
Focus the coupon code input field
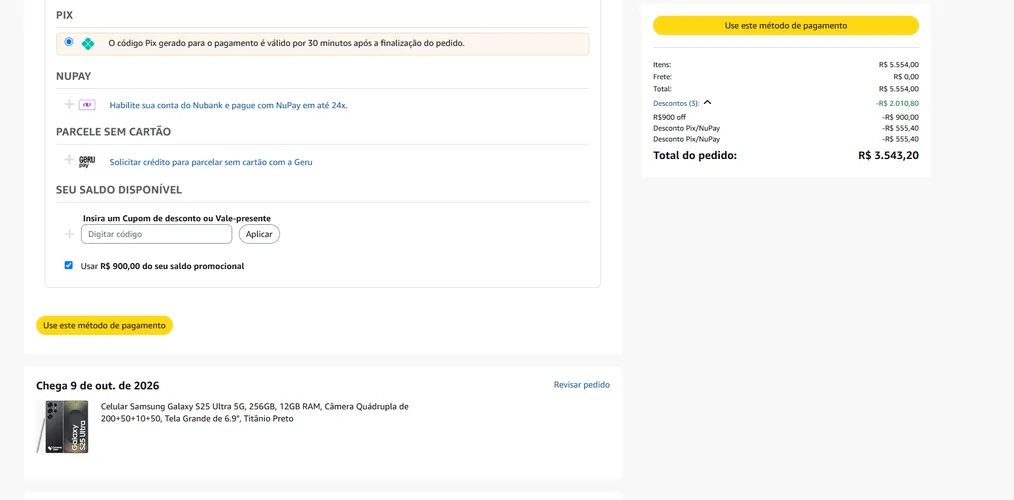tap(156, 234)
